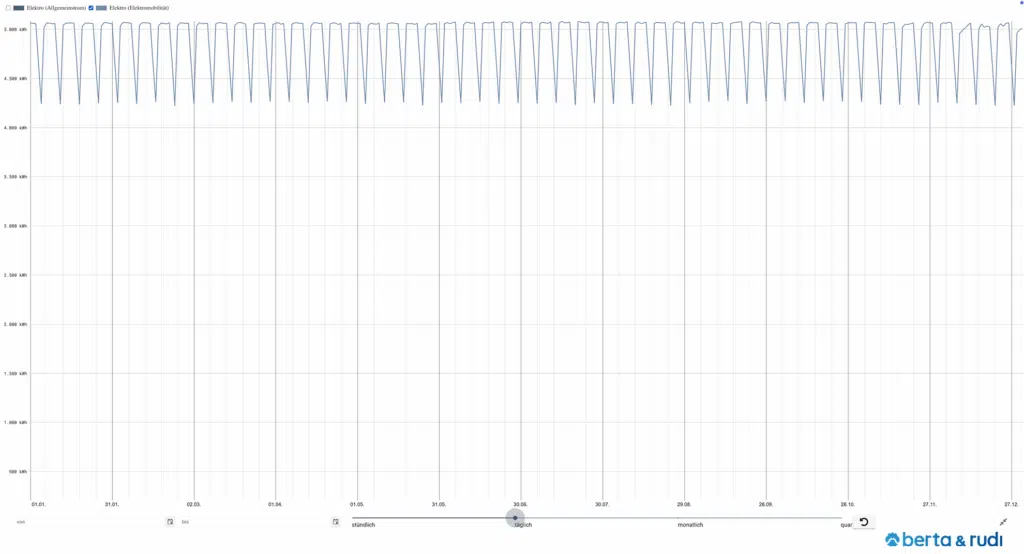Uncheck the Elektro (Elektromobilität) series checkbox
Image resolution: width=1024 pixels, height=554 pixels.
click(91, 8)
